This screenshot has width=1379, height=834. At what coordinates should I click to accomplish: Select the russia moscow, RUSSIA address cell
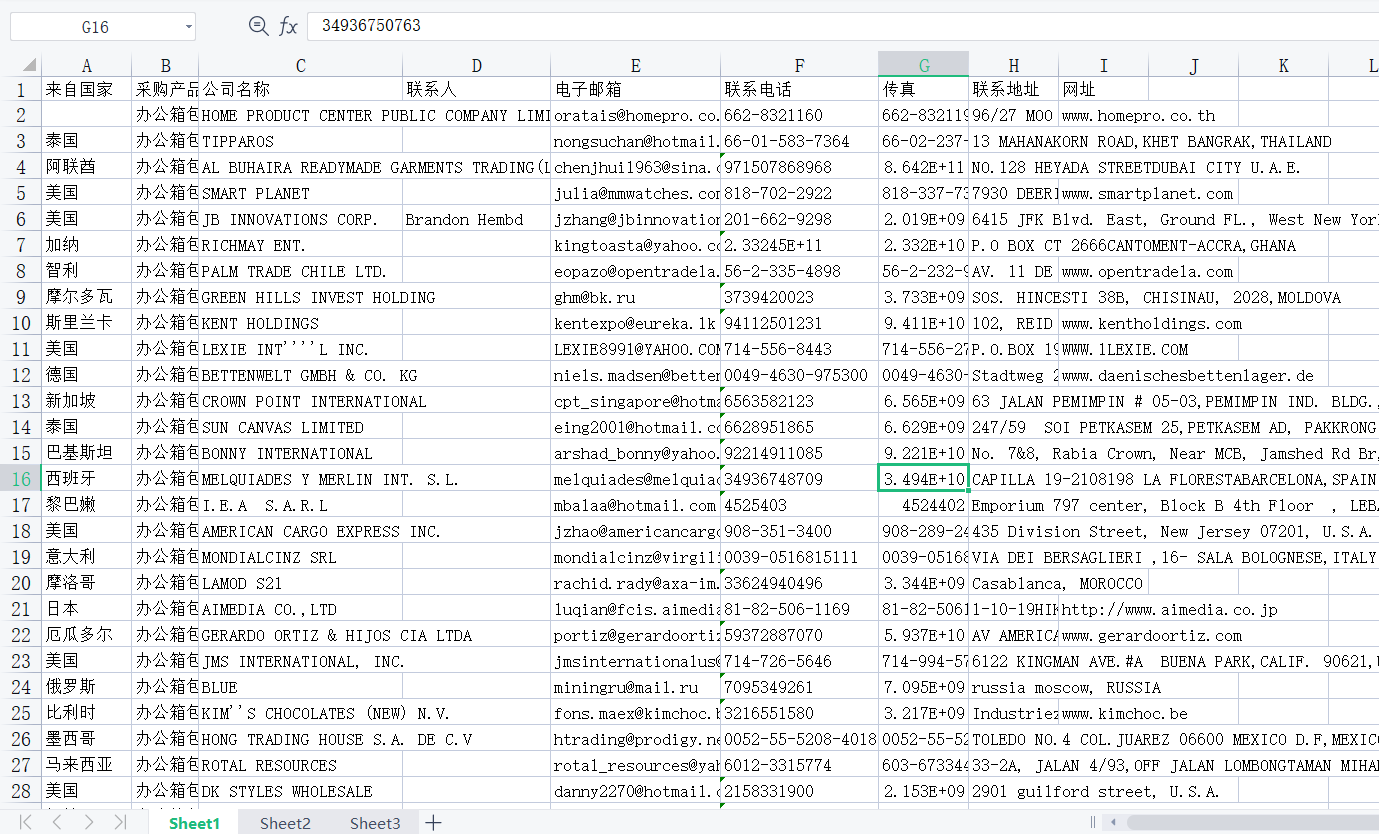(x=1066, y=687)
